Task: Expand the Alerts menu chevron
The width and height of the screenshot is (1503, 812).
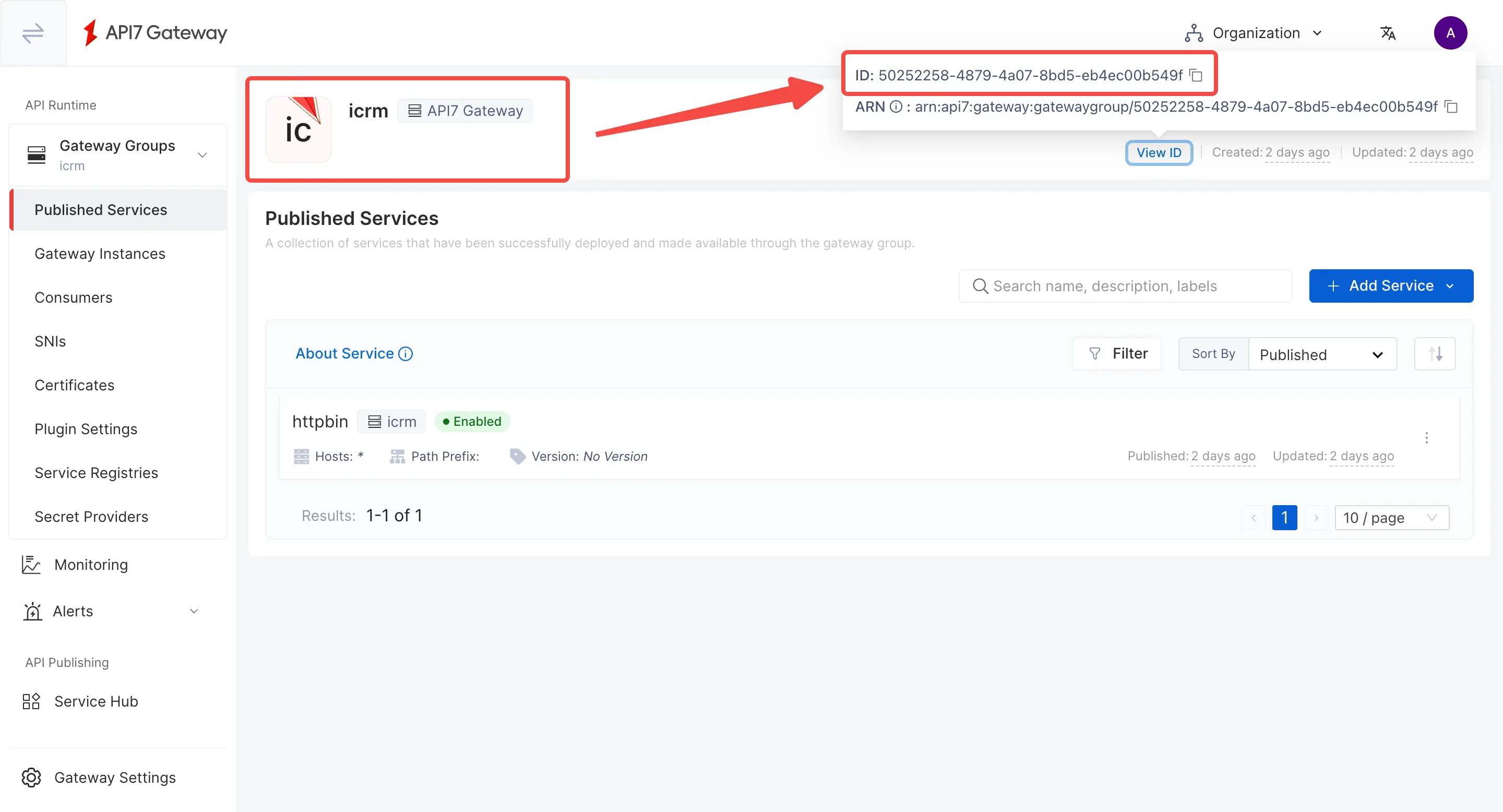Action: click(194, 611)
